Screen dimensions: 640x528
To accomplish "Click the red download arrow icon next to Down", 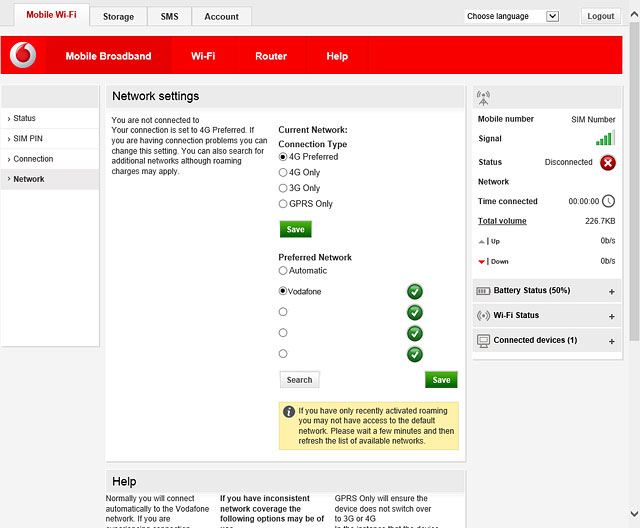I will pos(482,262).
